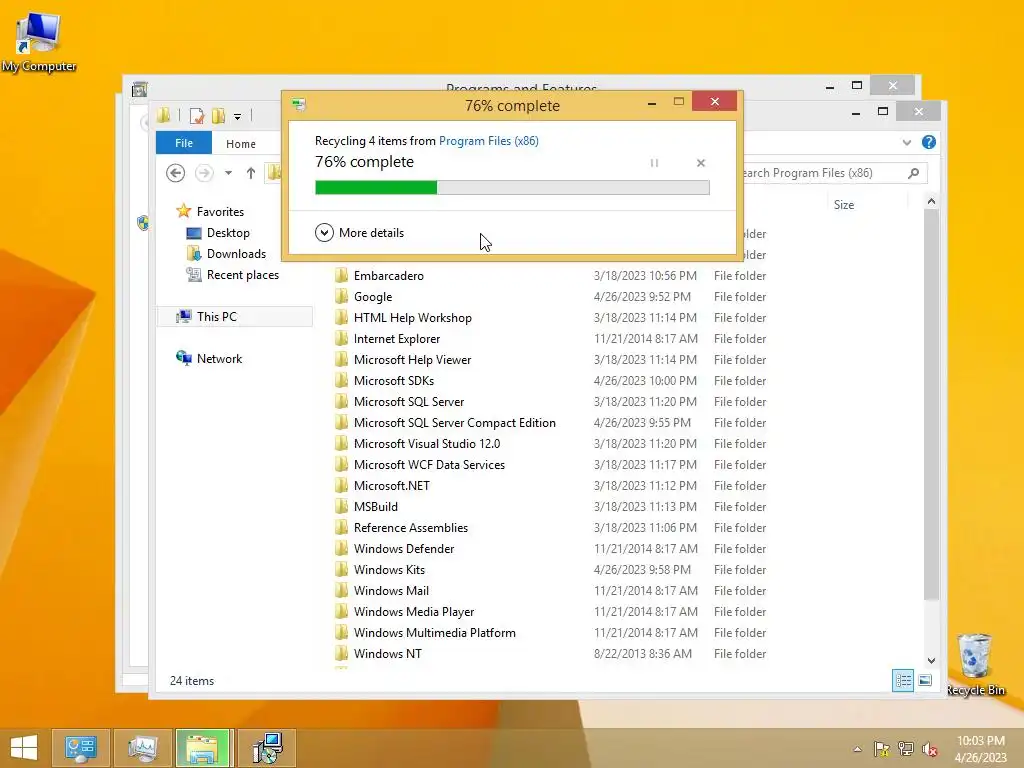Open the Control Panel taskbar icon
Image resolution: width=1024 pixels, height=768 pixels.
pyautogui.click(x=80, y=748)
